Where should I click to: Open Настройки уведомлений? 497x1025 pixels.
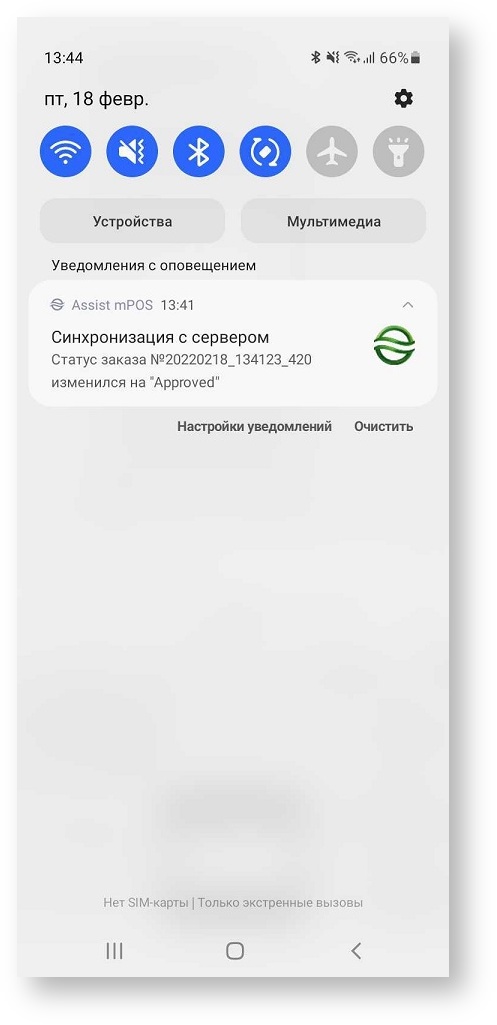pyautogui.click(x=254, y=426)
